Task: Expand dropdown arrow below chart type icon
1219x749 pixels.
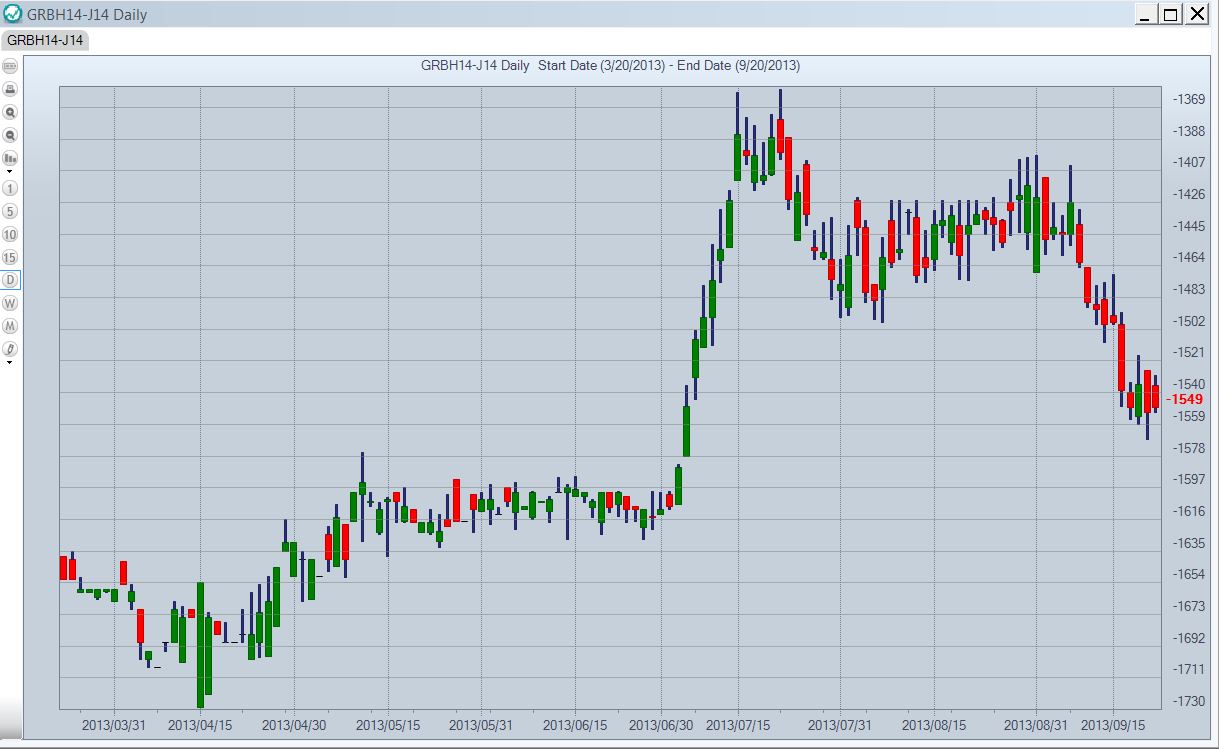Action: tap(10, 172)
